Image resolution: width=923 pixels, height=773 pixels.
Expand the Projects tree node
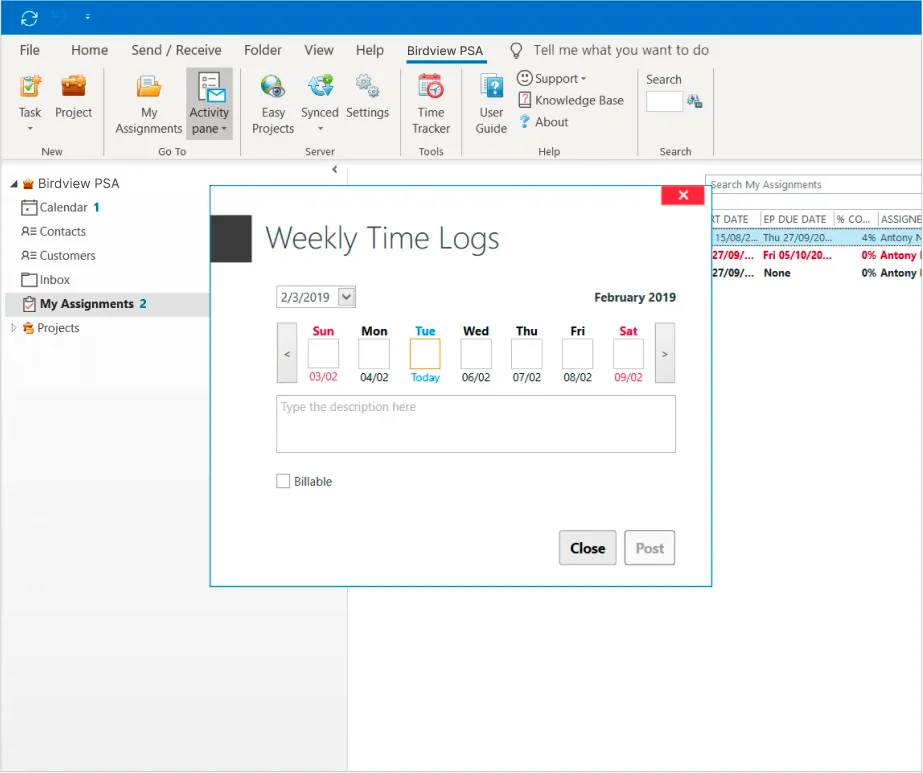[x=14, y=328]
